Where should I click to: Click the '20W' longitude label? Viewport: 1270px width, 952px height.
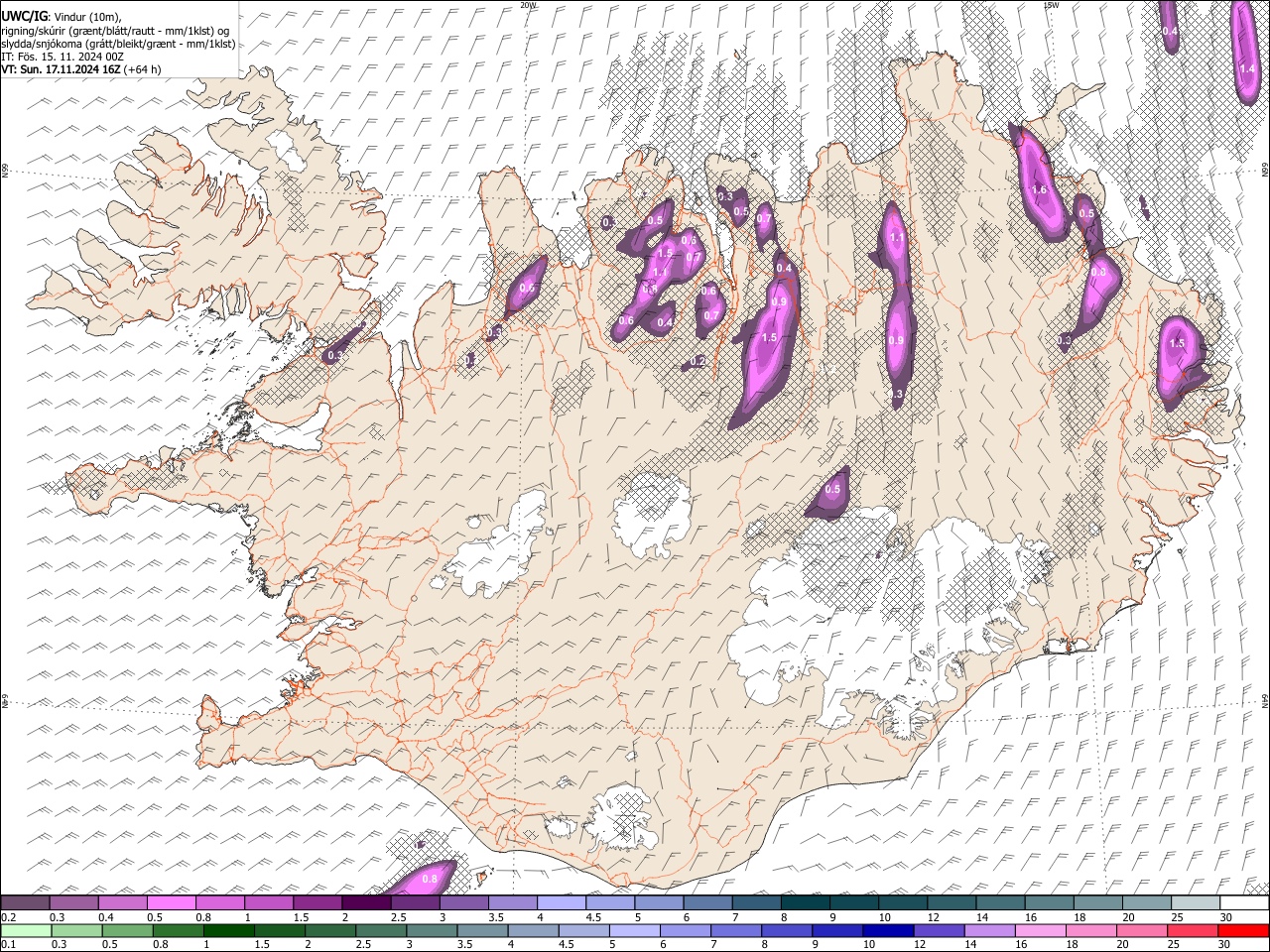[x=528, y=5]
